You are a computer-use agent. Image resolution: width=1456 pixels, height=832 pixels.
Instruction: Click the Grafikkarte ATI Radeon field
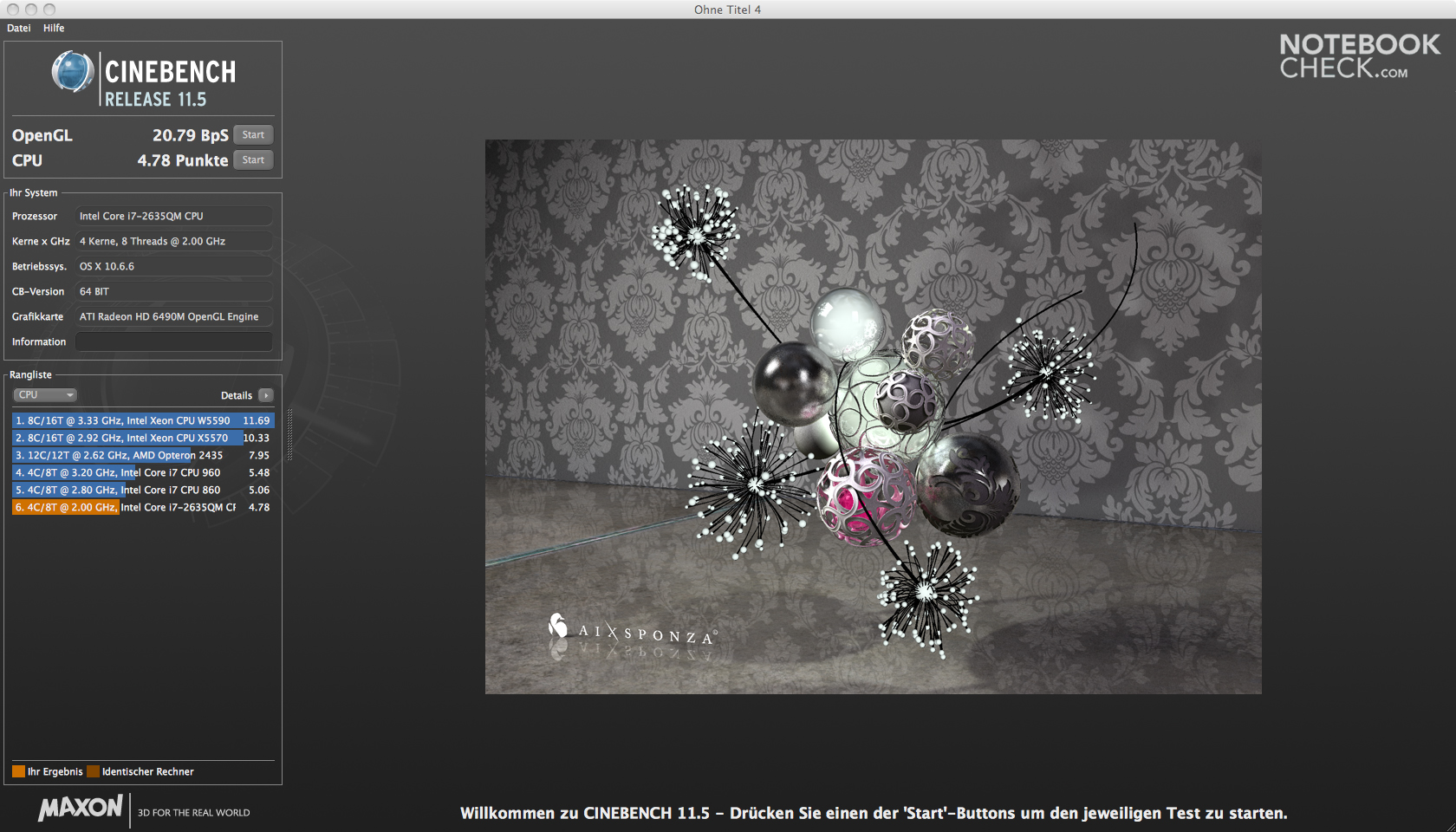click(x=173, y=316)
